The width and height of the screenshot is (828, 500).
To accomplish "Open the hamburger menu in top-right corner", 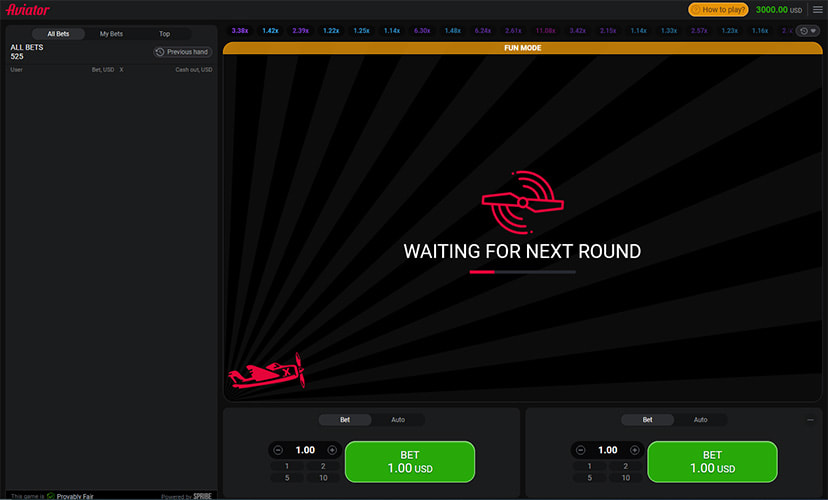I will click(817, 9).
